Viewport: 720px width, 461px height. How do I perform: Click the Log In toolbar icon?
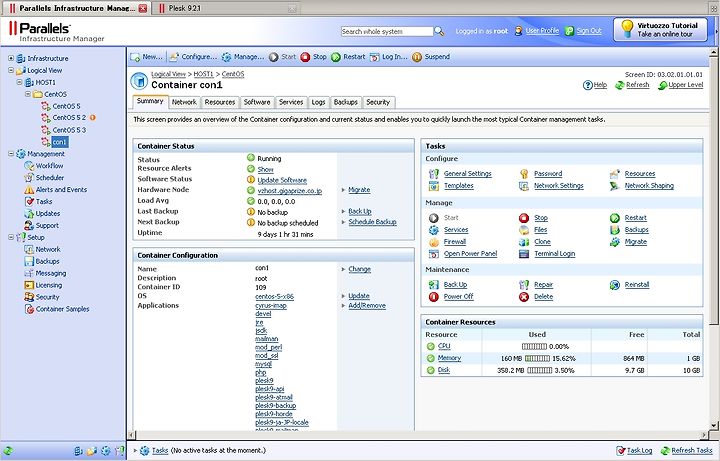375,57
